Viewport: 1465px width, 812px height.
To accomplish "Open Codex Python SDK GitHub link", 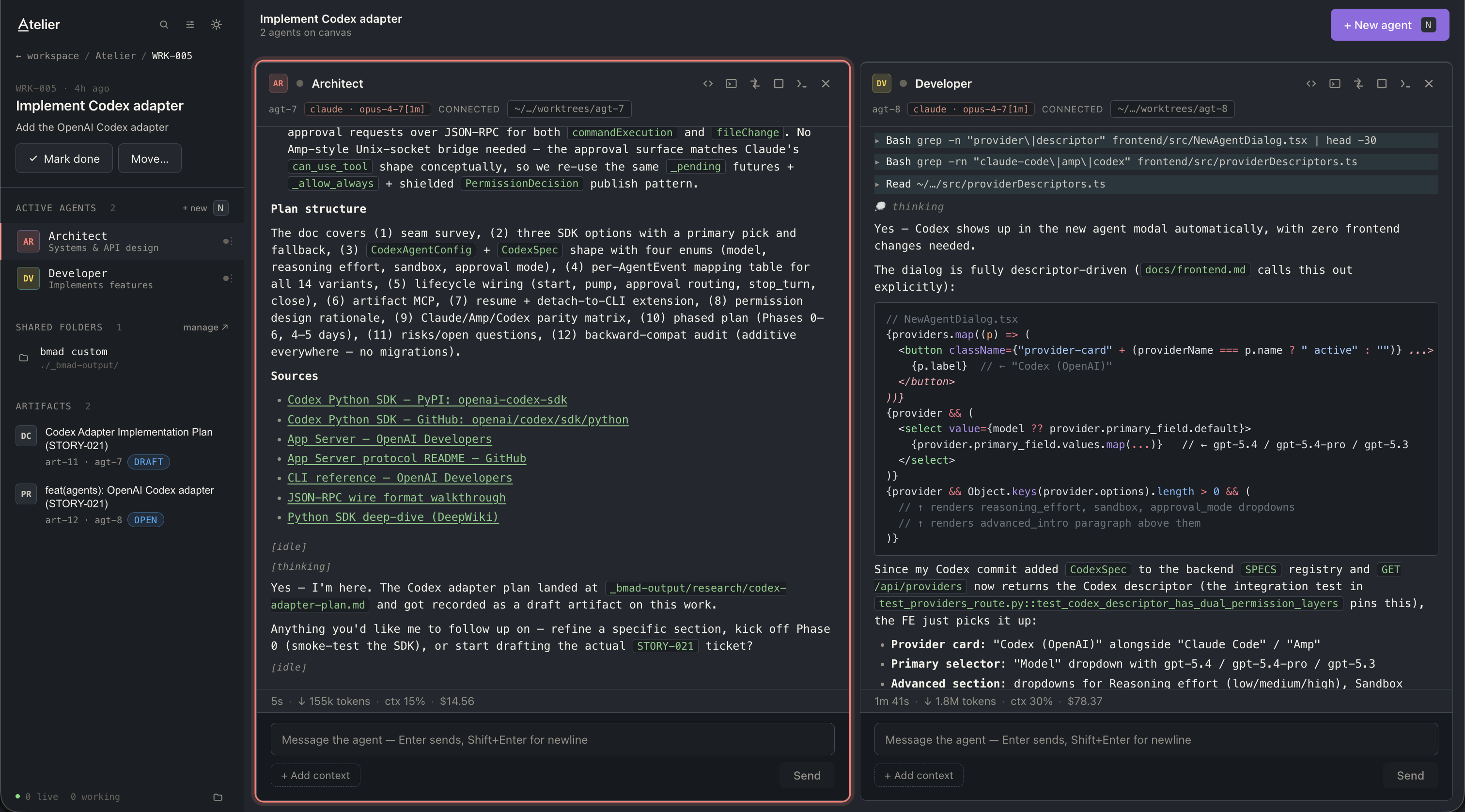I will click(458, 420).
